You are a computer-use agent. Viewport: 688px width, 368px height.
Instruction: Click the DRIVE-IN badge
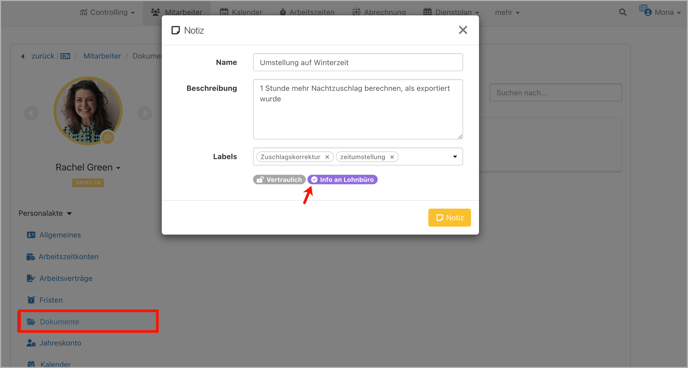coord(88,183)
